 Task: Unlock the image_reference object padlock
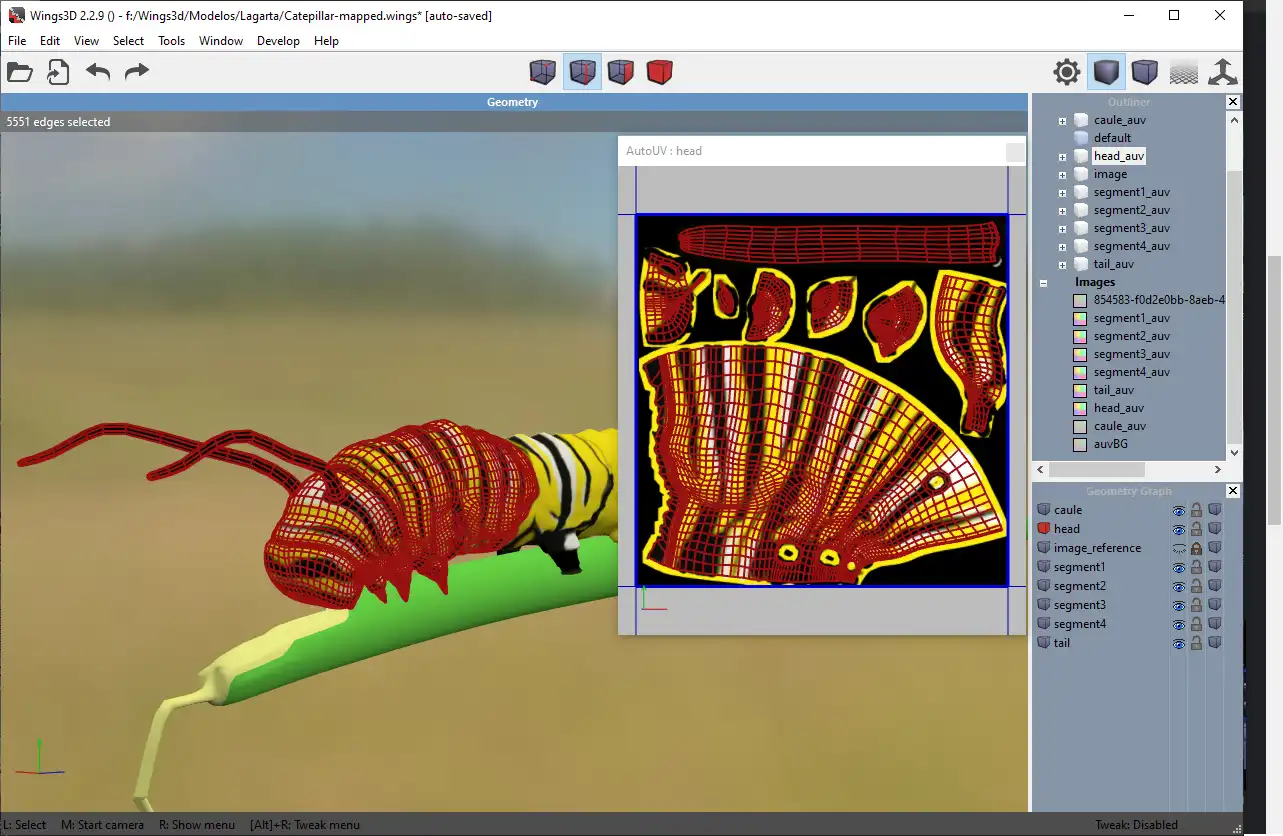click(x=1196, y=548)
